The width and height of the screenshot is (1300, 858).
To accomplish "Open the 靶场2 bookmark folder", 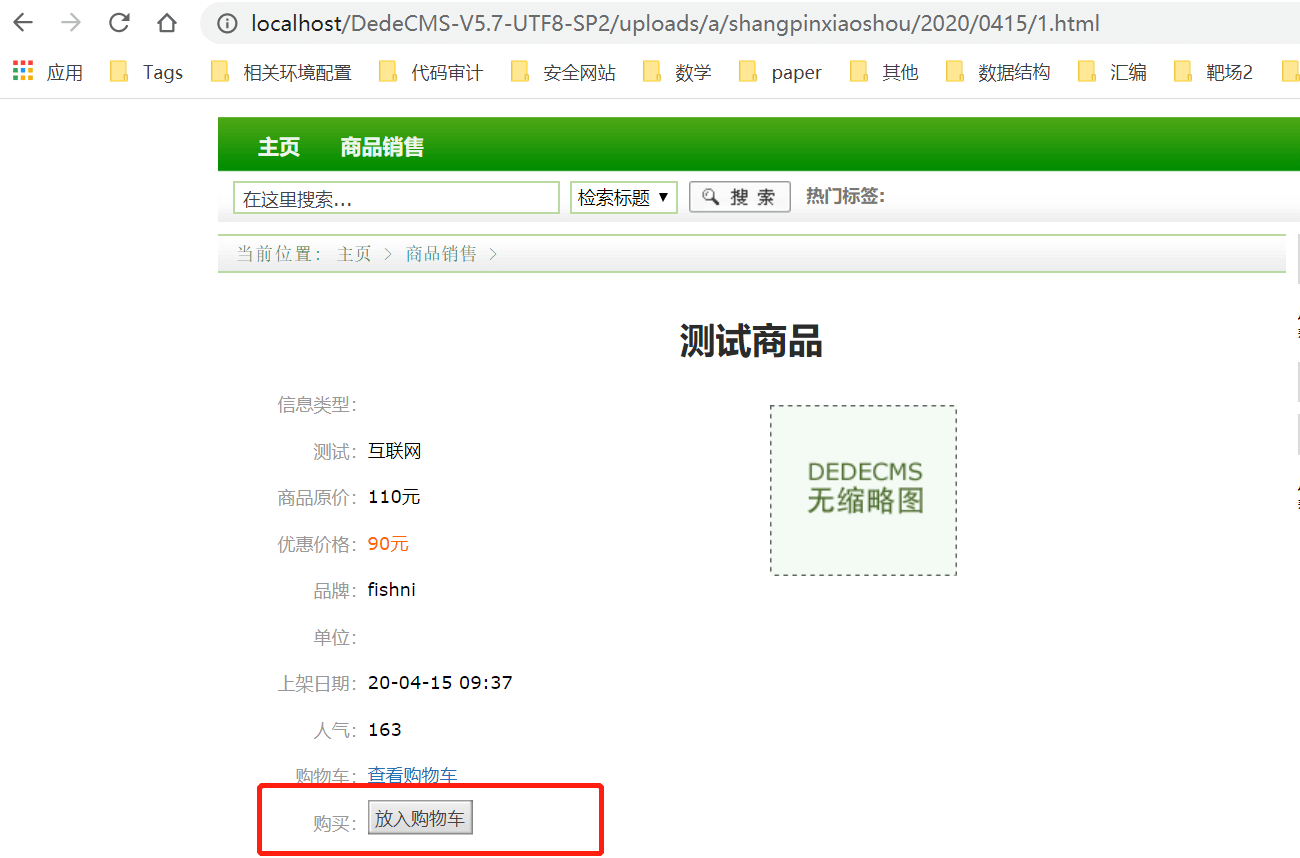I will tap(1213, 72).
